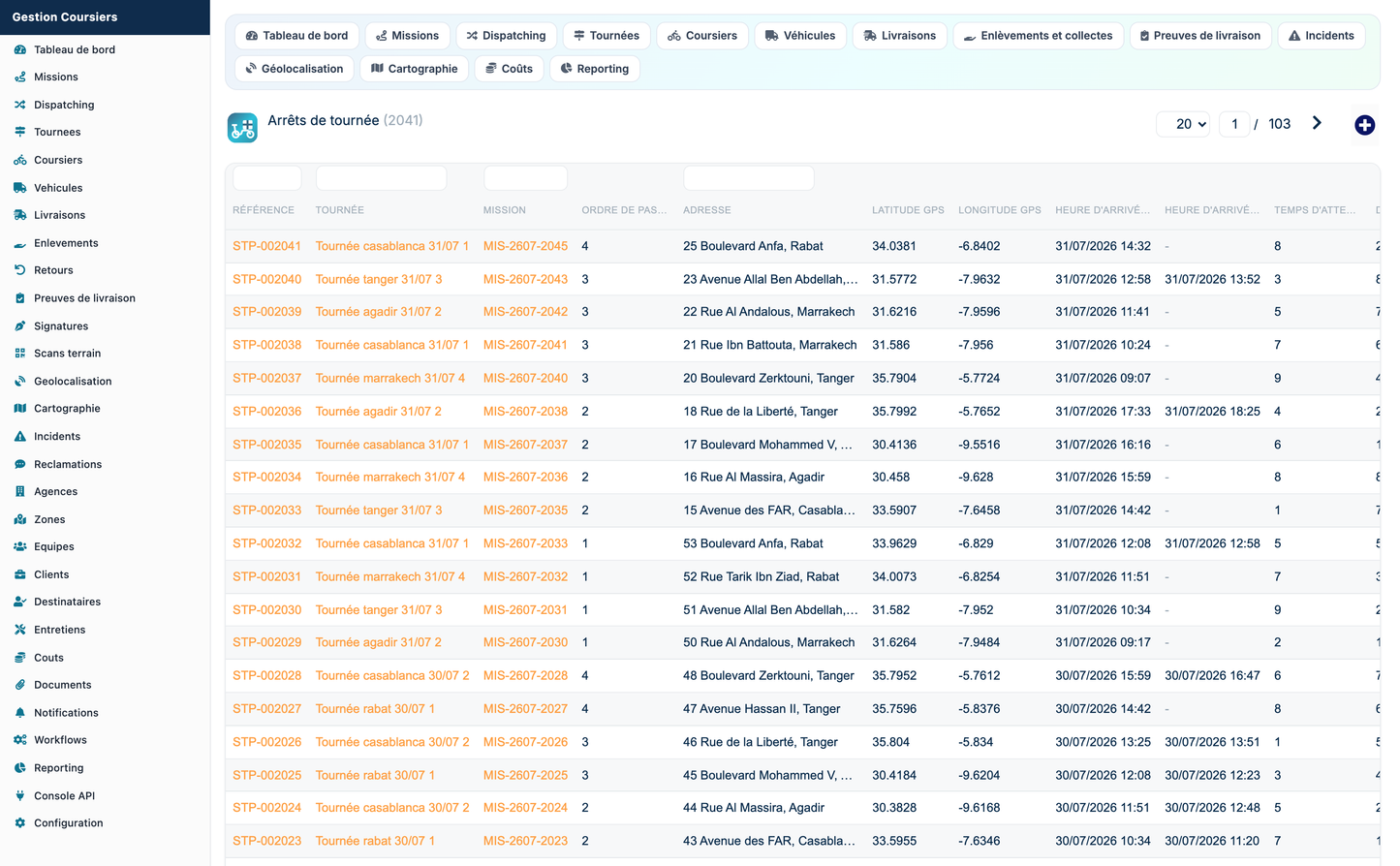Click the Arrêts de tournée module icon
Viewport: 1400px width, 866px height.
pyautogui.click(x=242, y=127)
